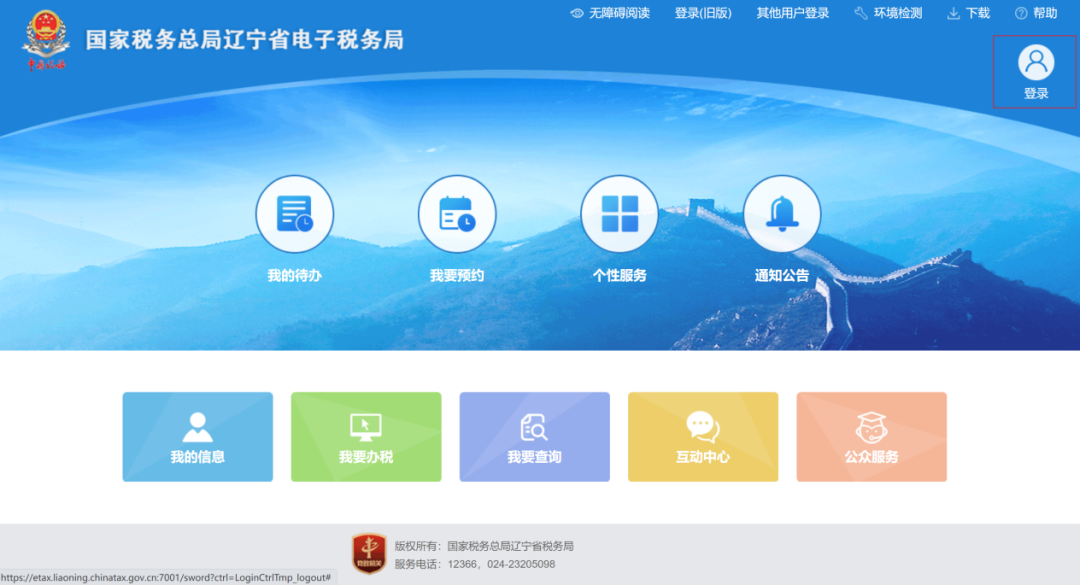Open the 公众服务 orange tile

coord(871,437)
